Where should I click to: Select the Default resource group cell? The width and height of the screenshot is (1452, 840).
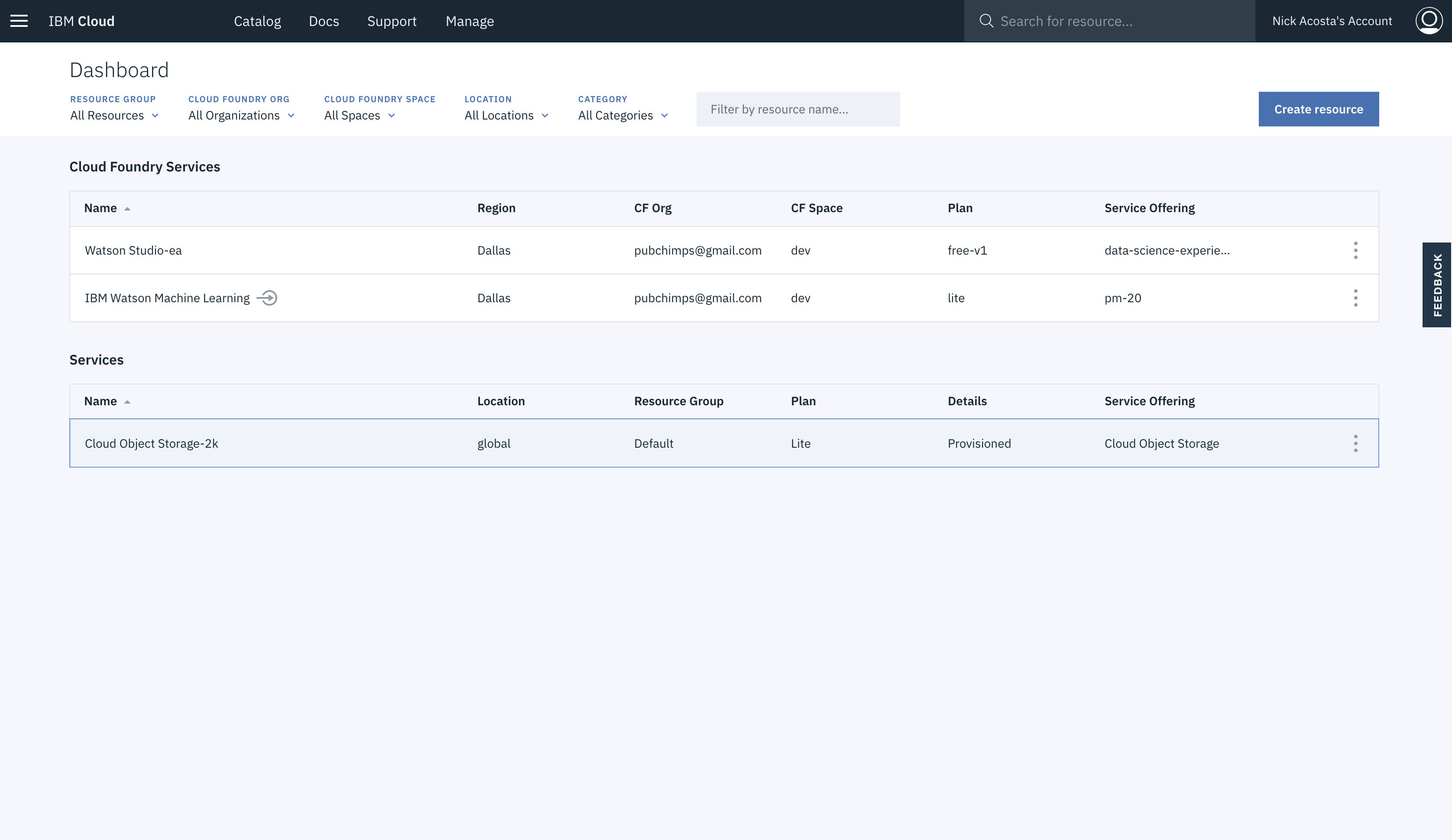point(653,444)
